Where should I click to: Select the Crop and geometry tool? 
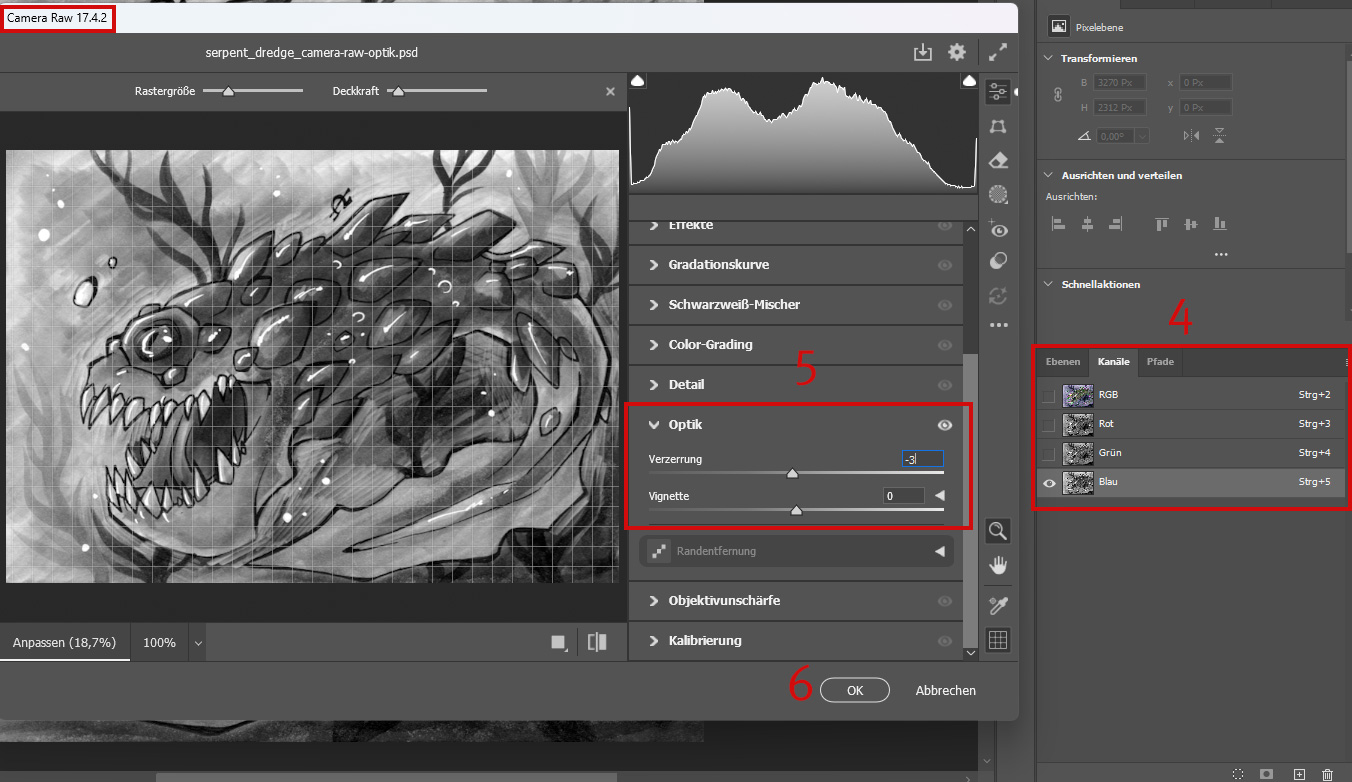pos(997,127)
